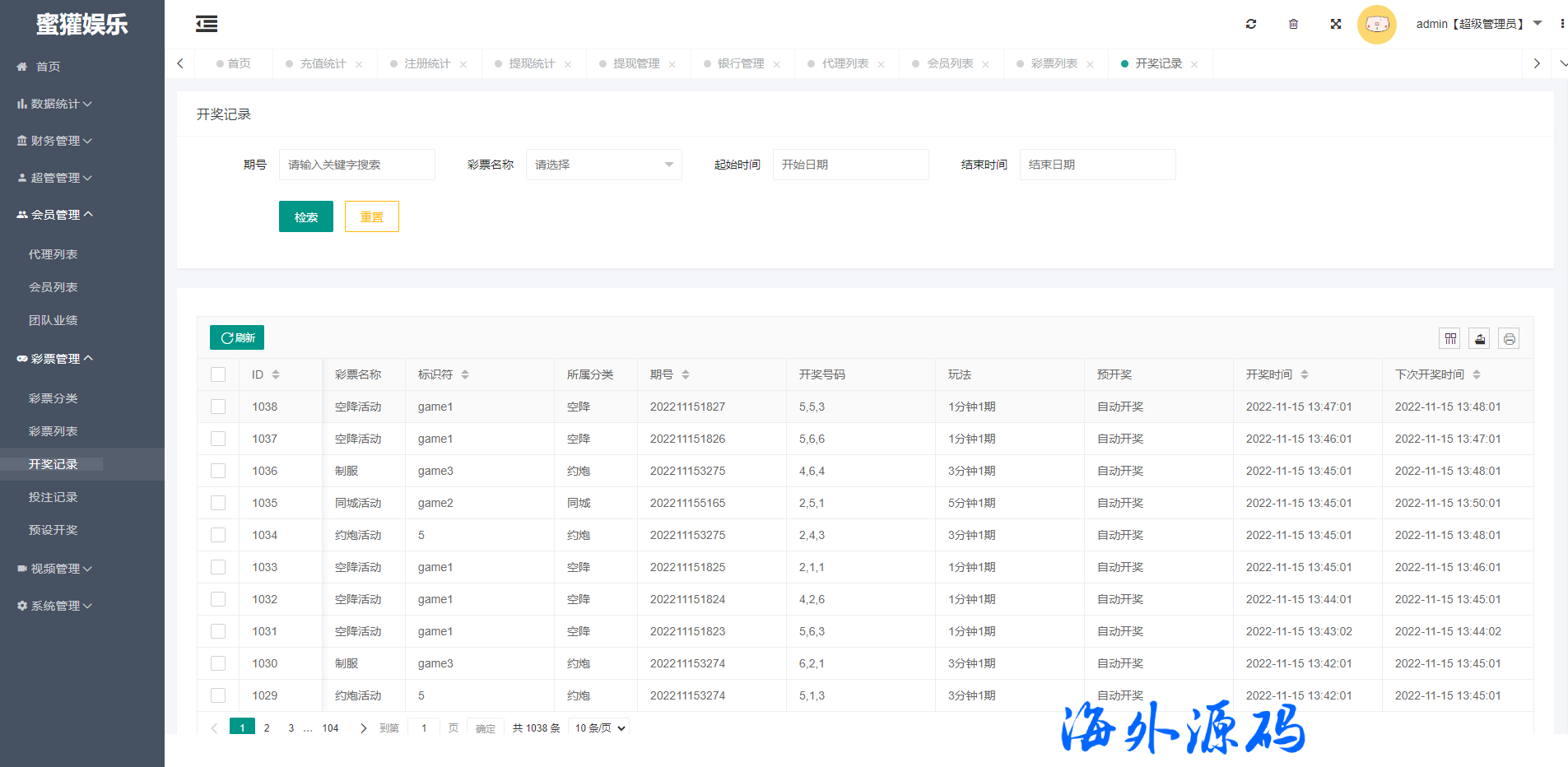
Task: Open the column filter icon above table
Action: pos(1449,338)
